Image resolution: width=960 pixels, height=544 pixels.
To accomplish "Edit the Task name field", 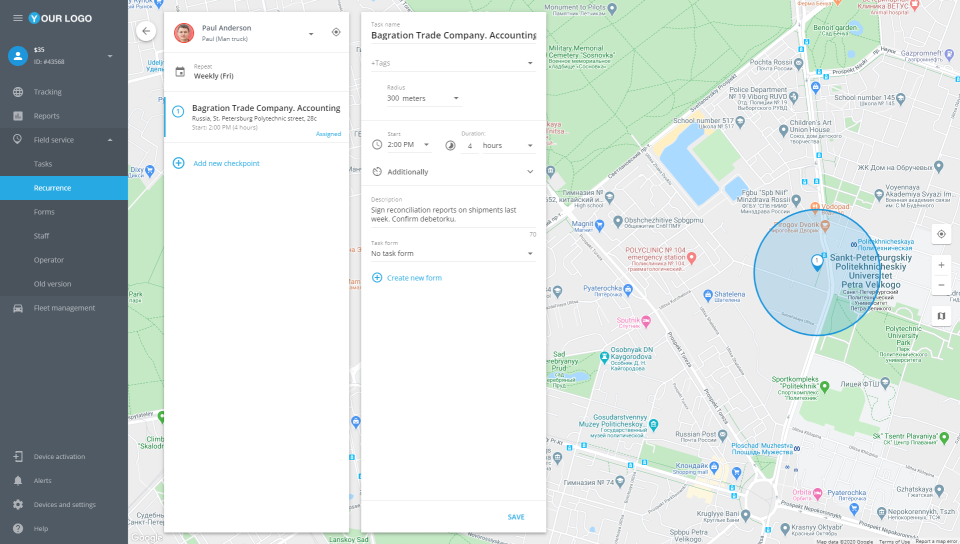I will pos(453,35).
